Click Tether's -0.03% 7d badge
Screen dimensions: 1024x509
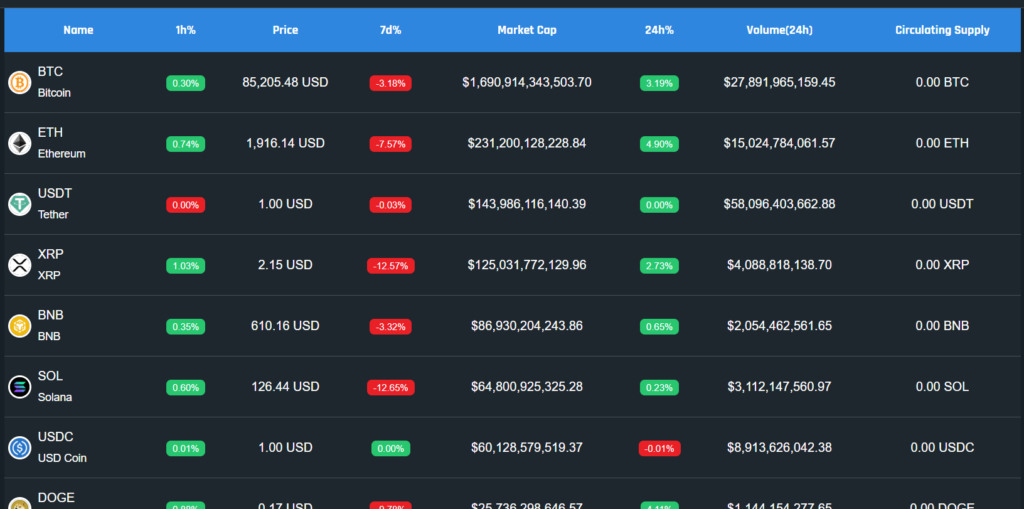[391, 205]
